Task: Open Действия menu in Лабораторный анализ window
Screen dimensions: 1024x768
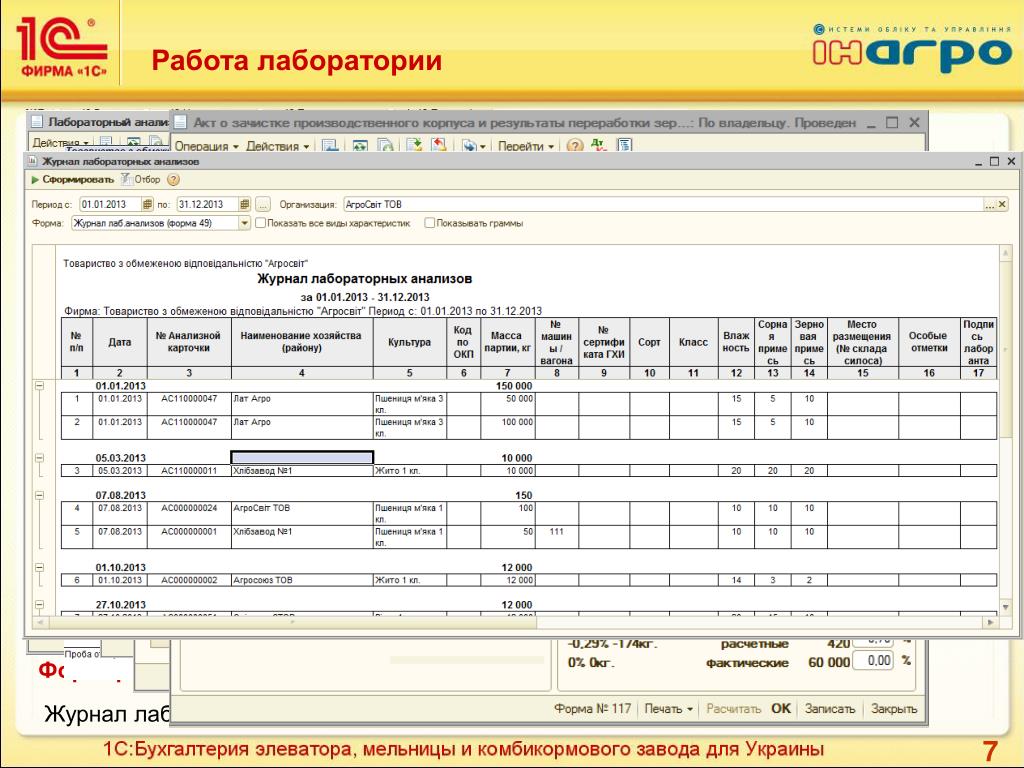Action: [x=61, y=142]
